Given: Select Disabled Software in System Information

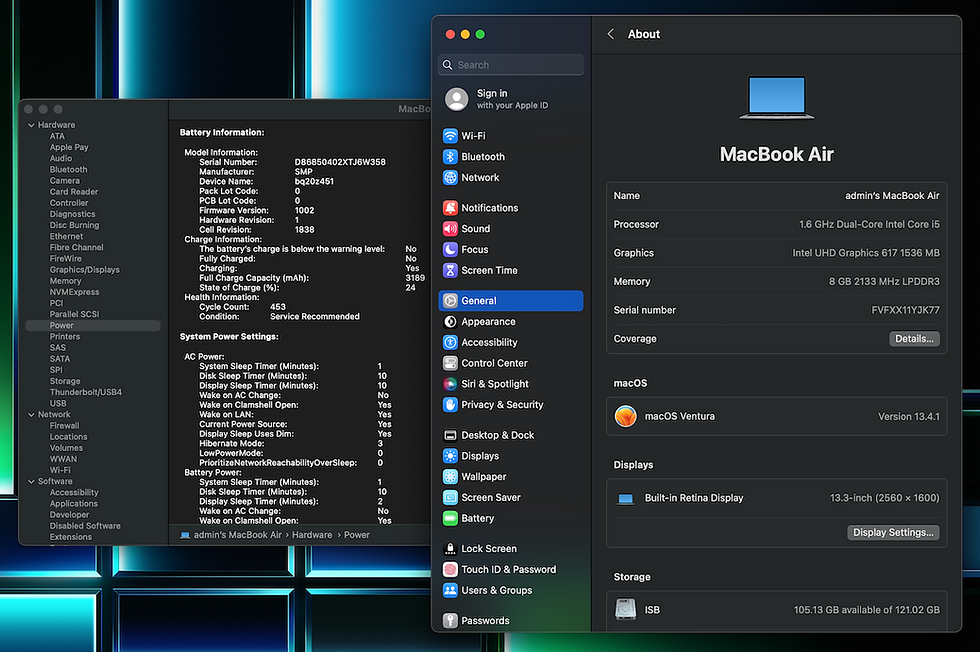Looking at the screenshot, I should tap(85, 526).
